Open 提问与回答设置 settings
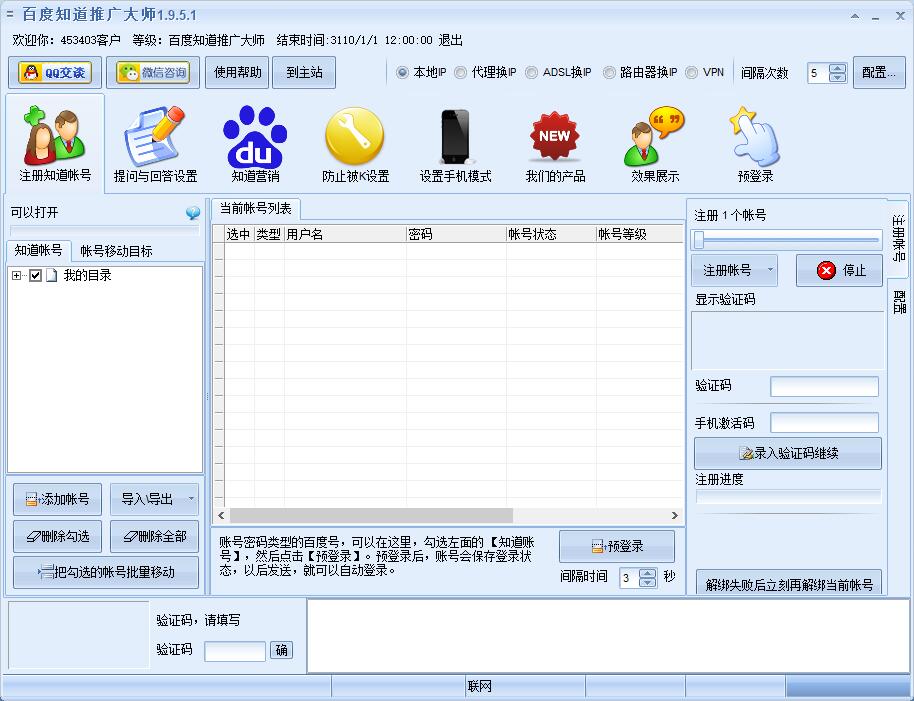Image resolution: width=914 pixels, height=701 pixels. 155,143
